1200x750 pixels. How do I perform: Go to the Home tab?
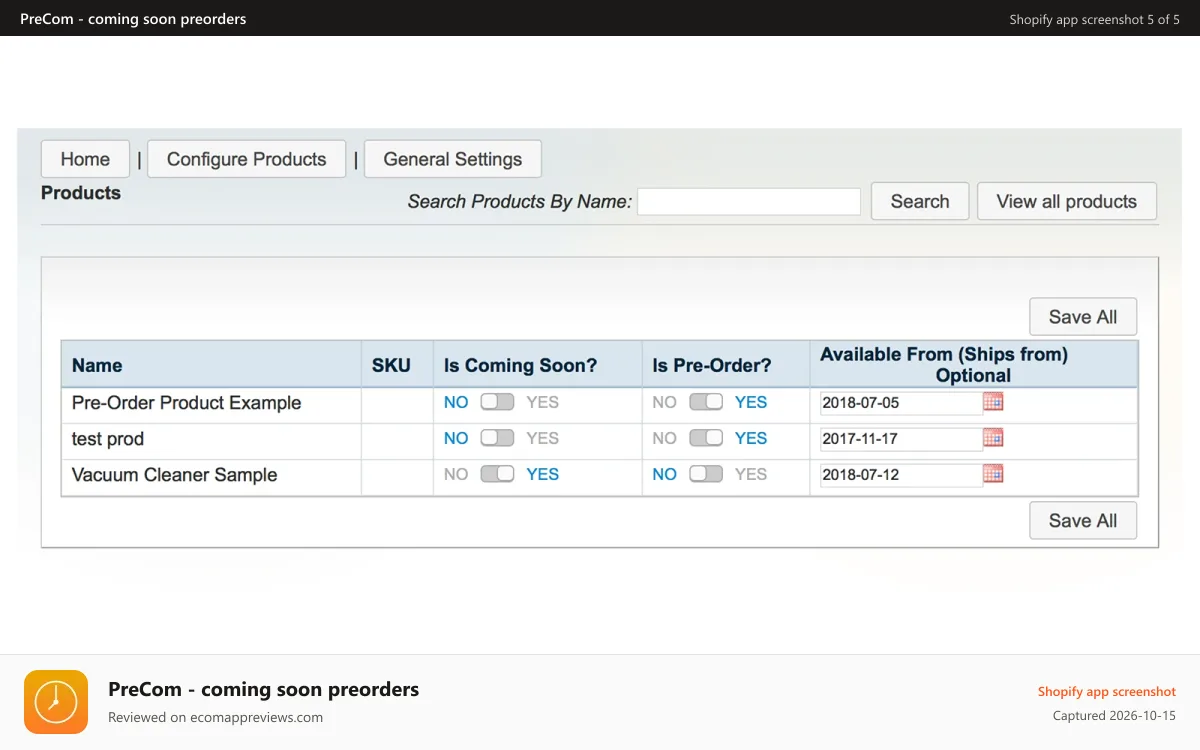pyautogui.click(x=85, y=159)
